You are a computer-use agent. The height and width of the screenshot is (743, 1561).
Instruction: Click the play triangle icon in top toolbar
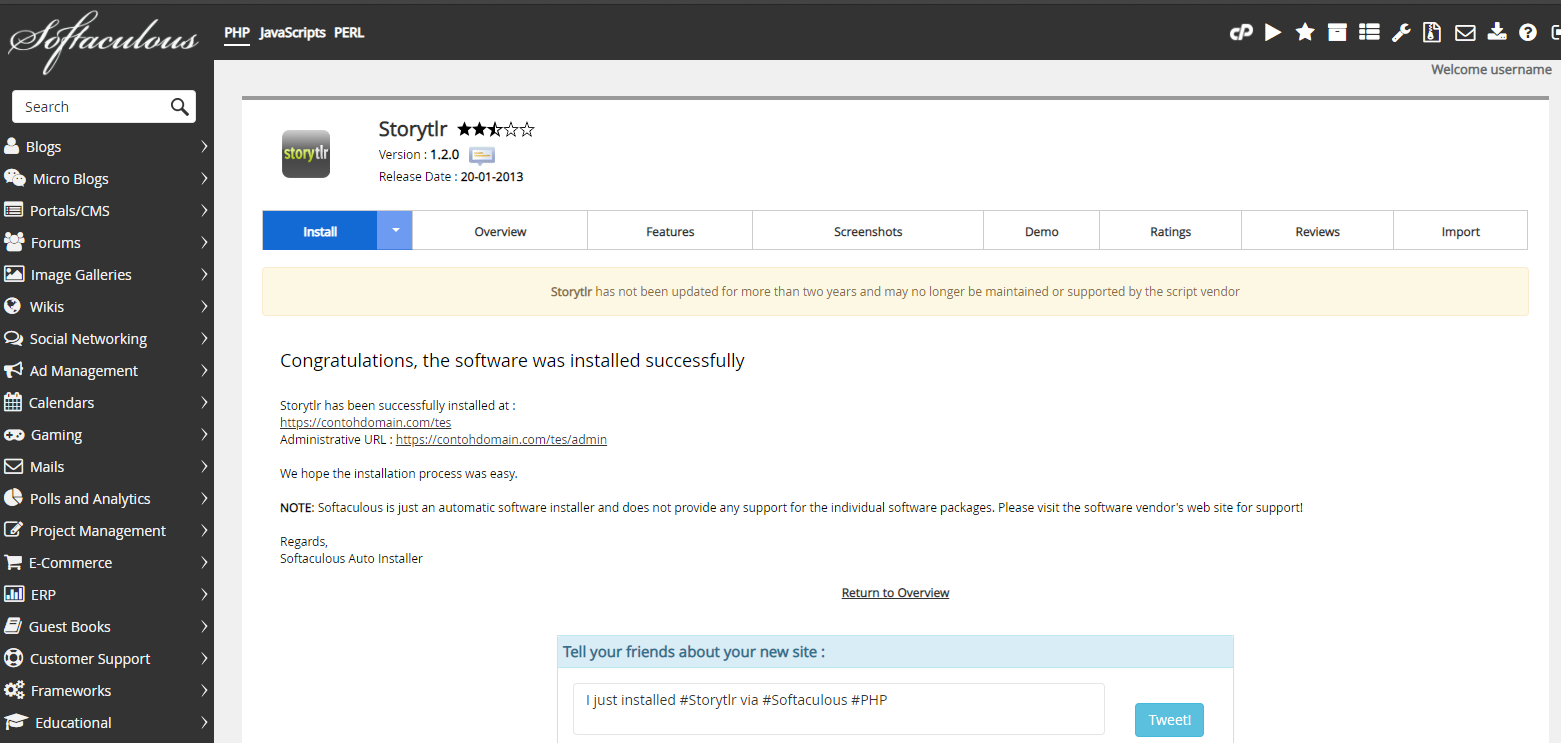[x=1273, y=33]
